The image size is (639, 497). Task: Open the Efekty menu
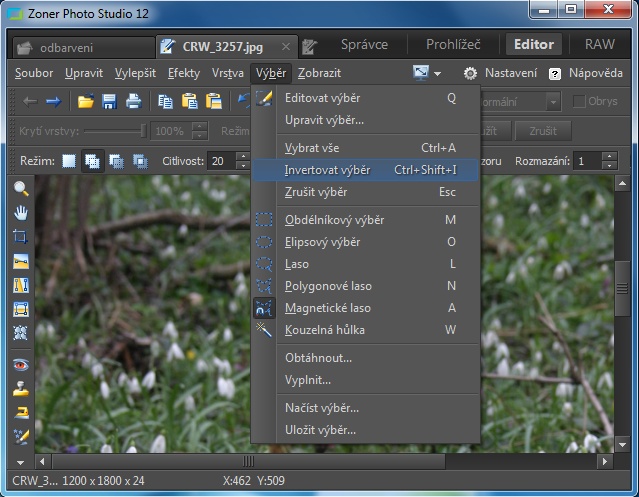[184, 73]
